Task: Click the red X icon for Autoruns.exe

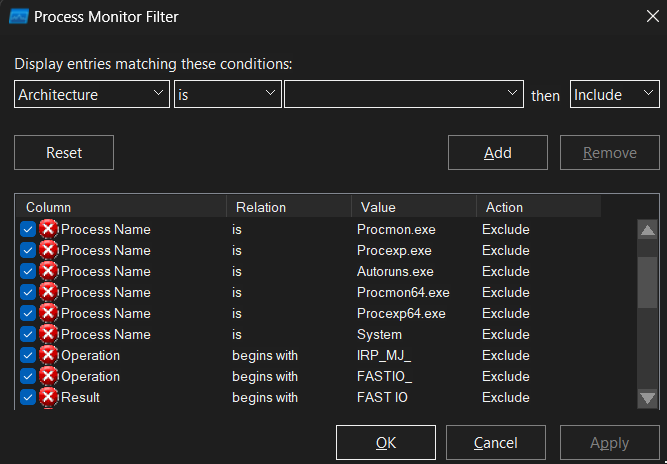Action: [x=48, y=271]
